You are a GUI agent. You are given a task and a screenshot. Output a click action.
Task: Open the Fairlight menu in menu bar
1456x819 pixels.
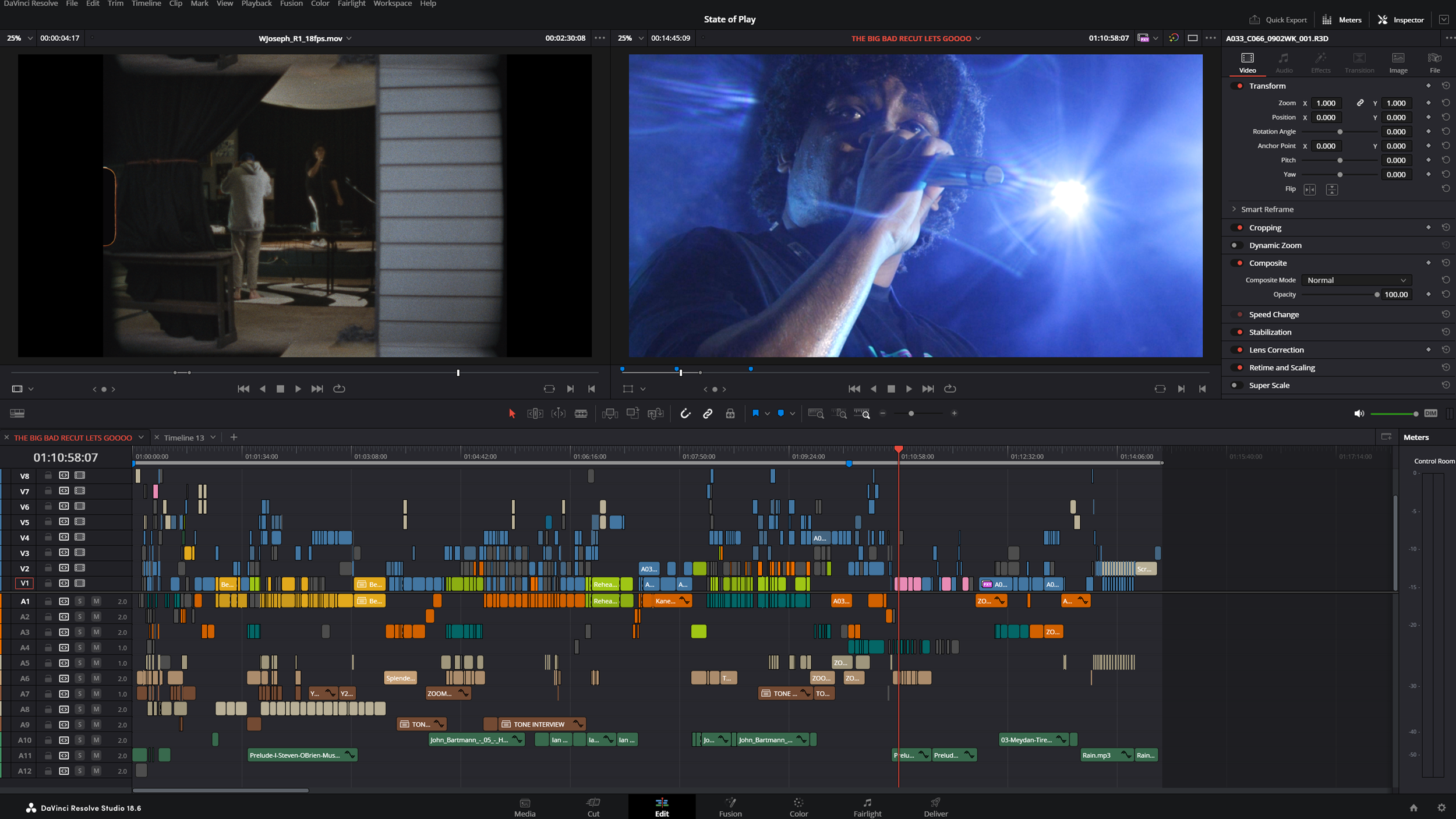pyautogui.click(x=351, y=3)
